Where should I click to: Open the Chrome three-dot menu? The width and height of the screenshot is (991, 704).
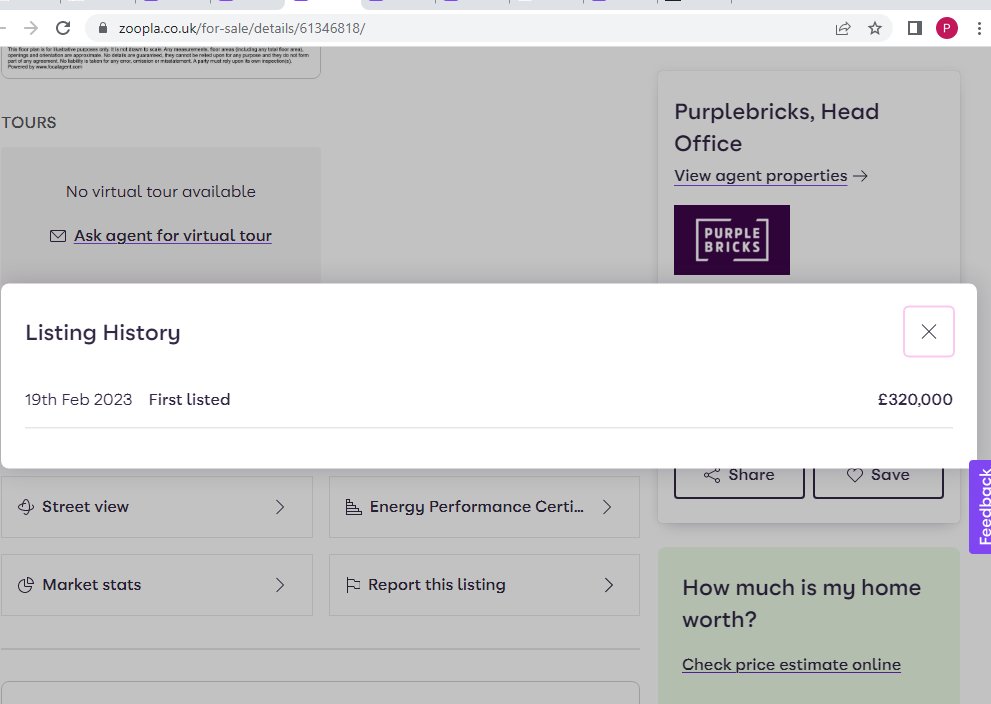pyautogui.click(x=977, y=29)
